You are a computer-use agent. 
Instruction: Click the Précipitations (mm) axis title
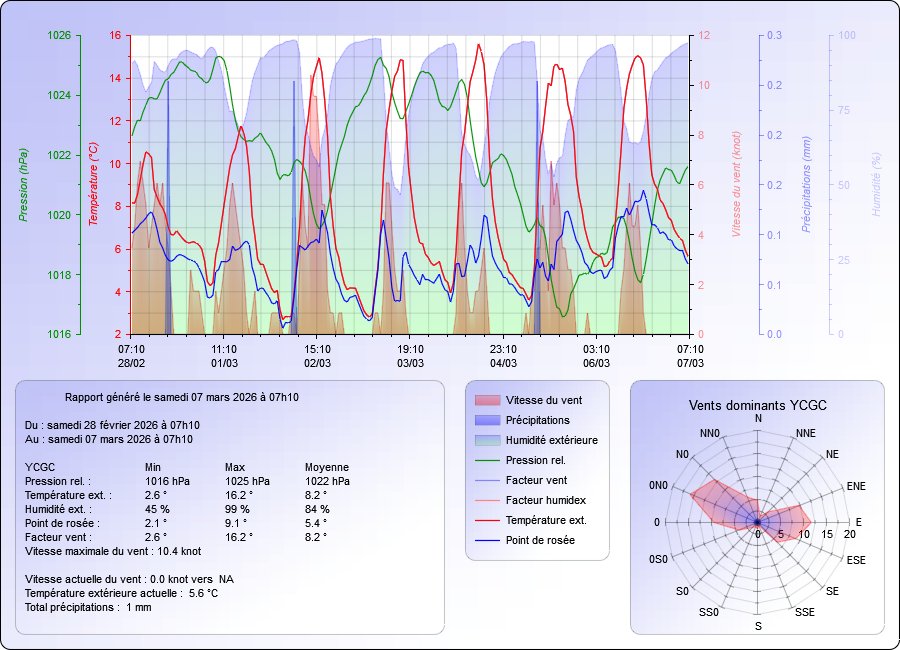pyautogui.click(x=806, y=185)
